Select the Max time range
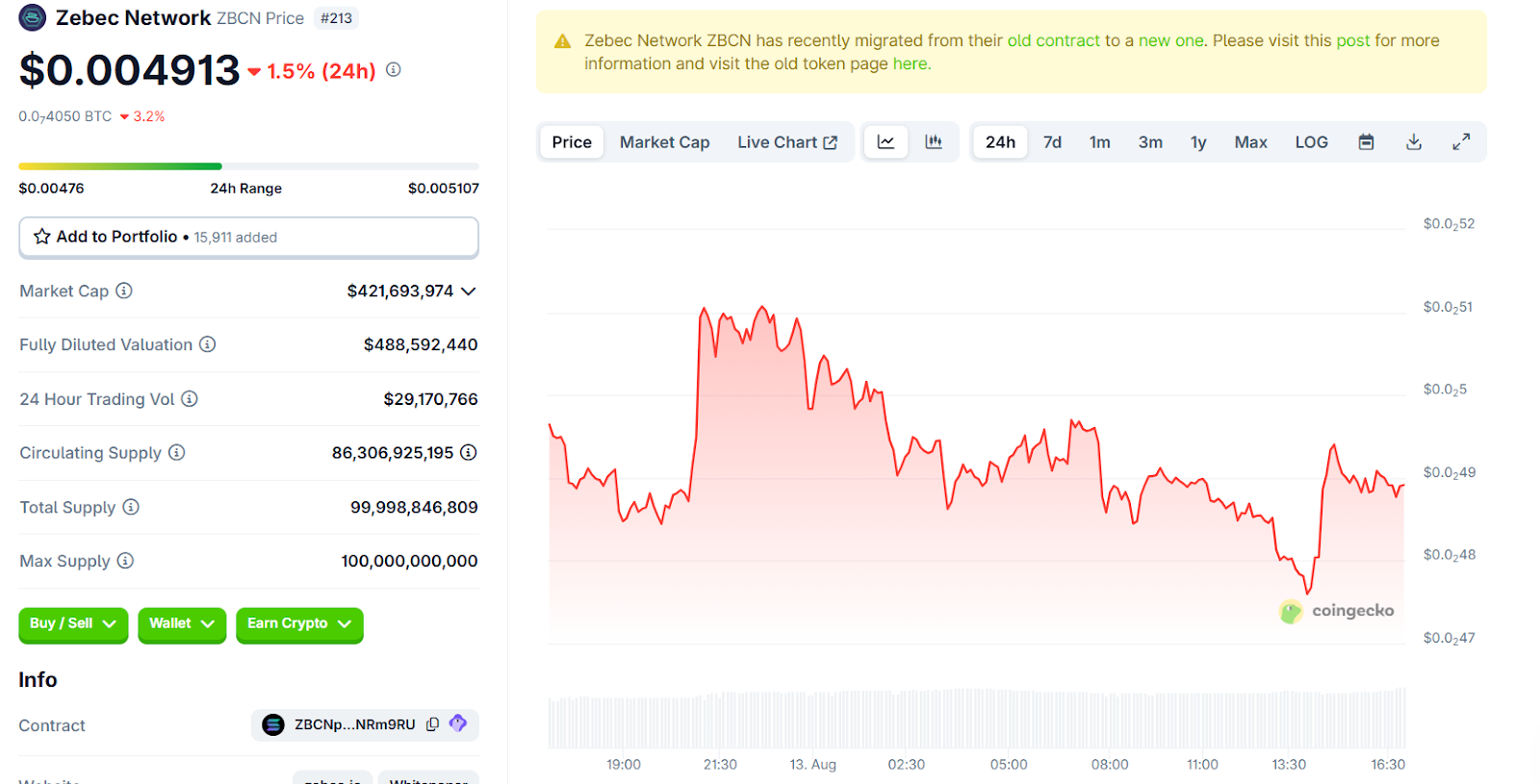Image resolution: width=1540 pixels, height=784 pixels. point(1250,142)
